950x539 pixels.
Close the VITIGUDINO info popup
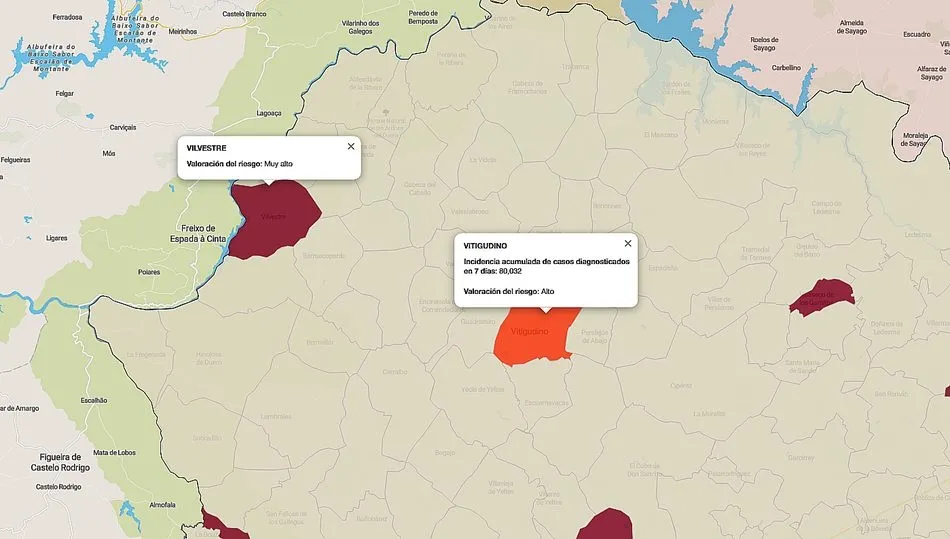[628, 243]
